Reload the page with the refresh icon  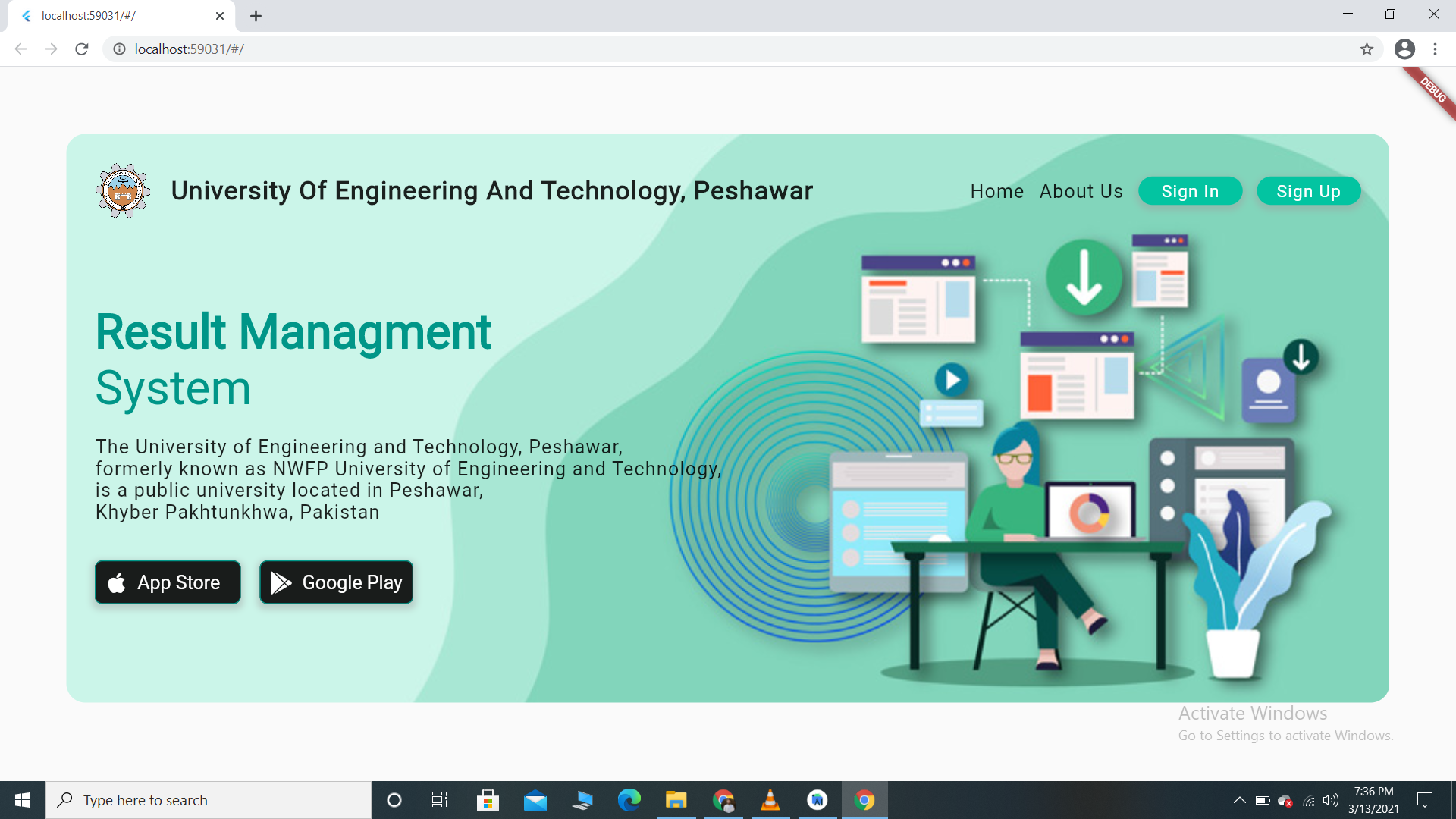(82, 49)
